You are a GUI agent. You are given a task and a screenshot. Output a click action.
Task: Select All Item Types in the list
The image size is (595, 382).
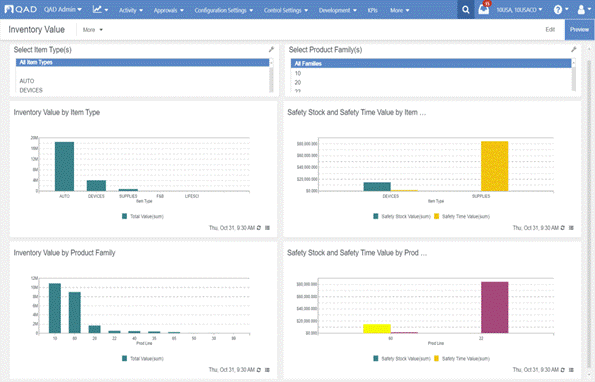tap(142, 62)
